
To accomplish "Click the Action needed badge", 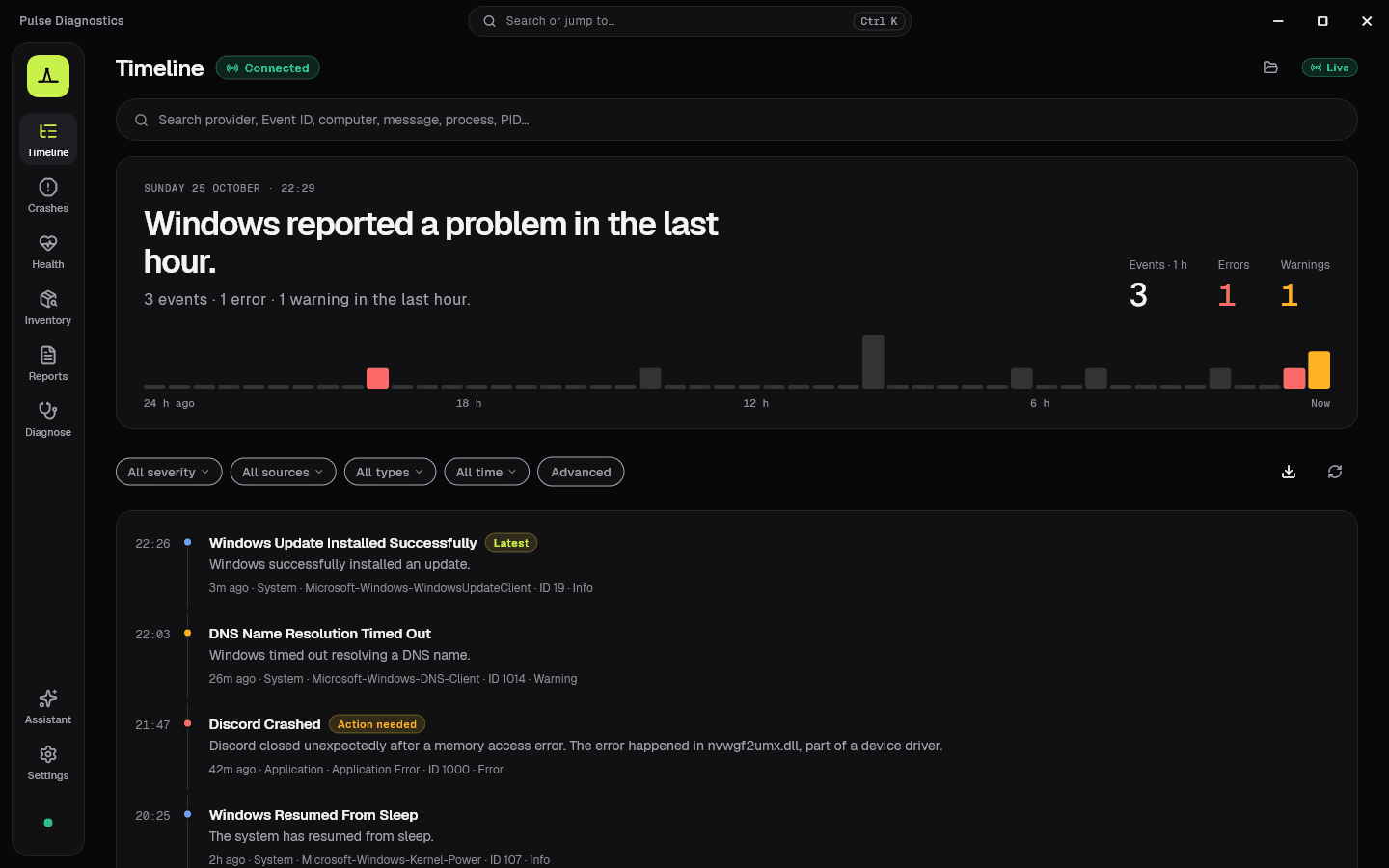I will [x=377, y=724].
